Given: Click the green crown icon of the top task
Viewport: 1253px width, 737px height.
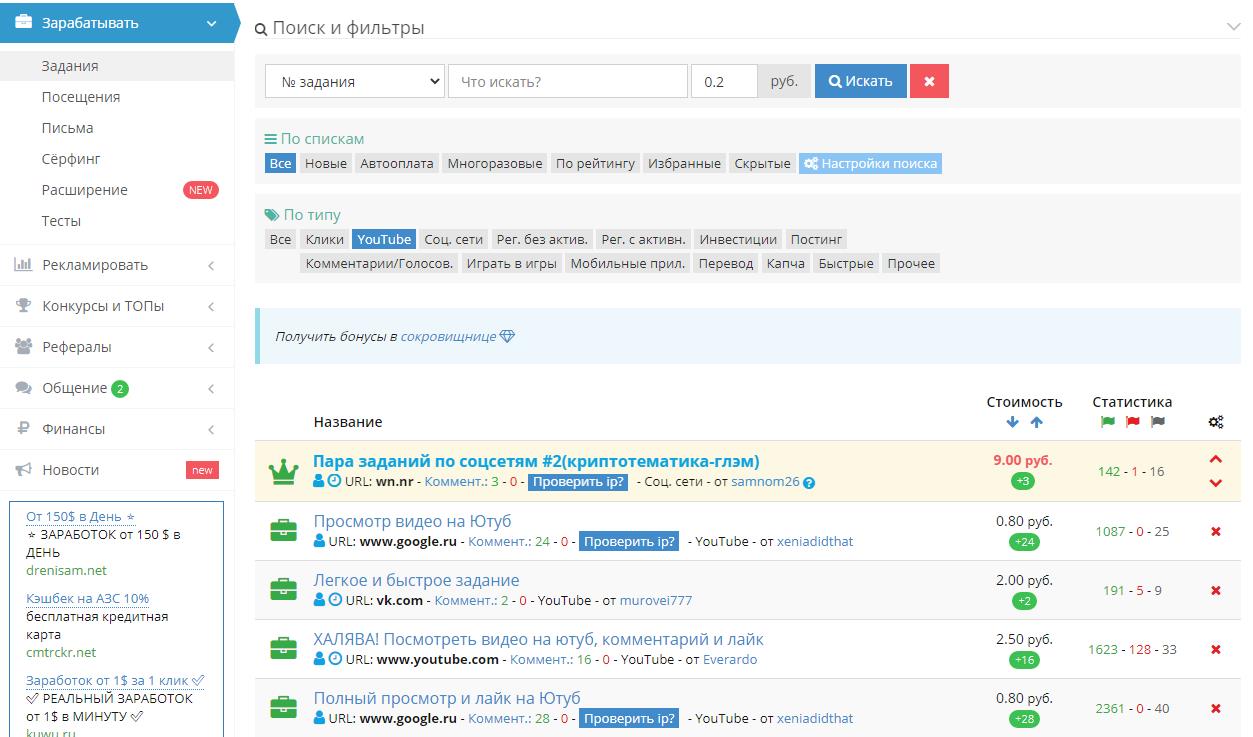Looking at the screenshot, I should 284,471.
